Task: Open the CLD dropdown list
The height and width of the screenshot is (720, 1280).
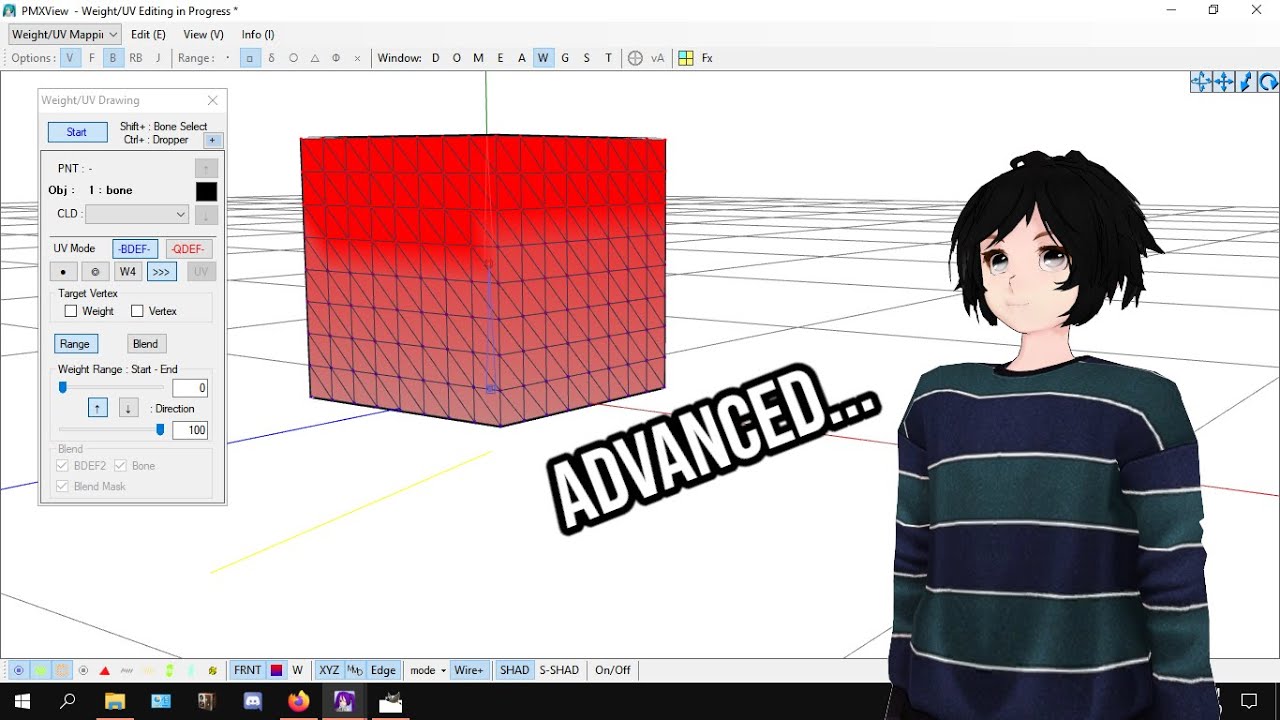Action: click(x=137, y=214)
